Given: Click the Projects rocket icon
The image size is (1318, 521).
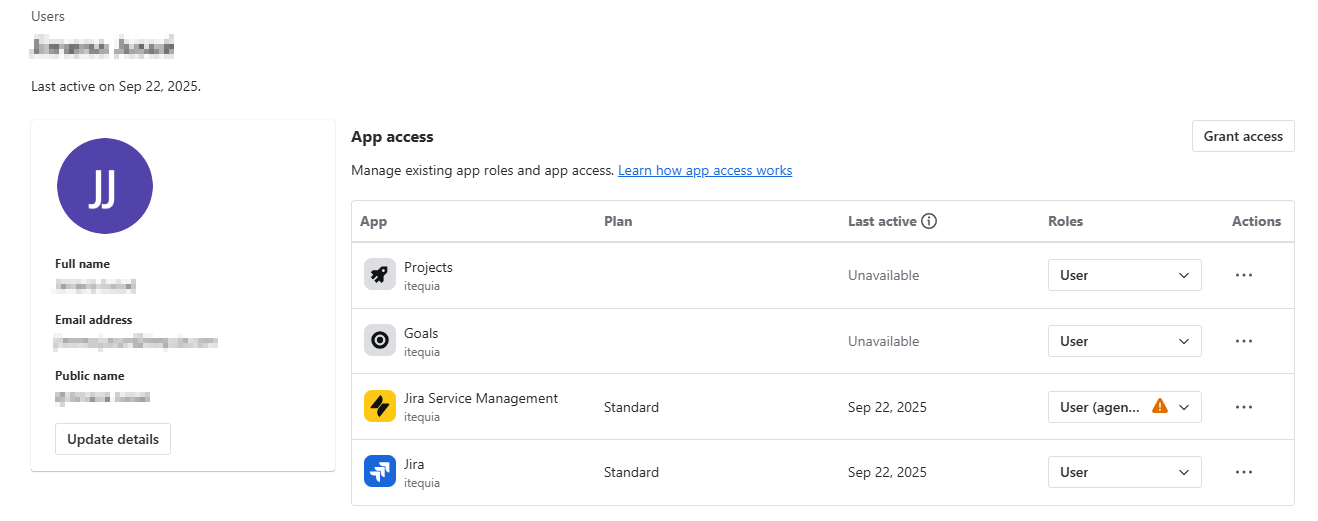Looking at the screenshot, I should [380, 275].
